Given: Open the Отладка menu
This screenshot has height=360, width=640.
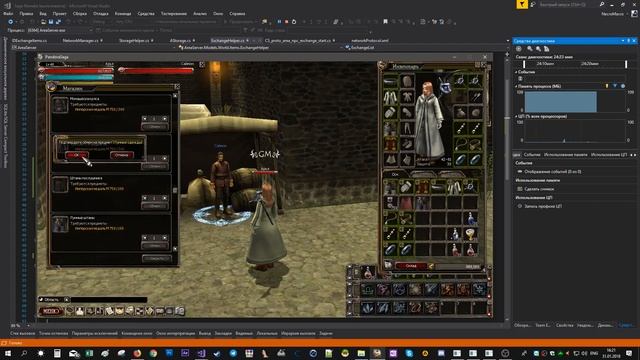Looking at the screenshot, I should [100, 13].
